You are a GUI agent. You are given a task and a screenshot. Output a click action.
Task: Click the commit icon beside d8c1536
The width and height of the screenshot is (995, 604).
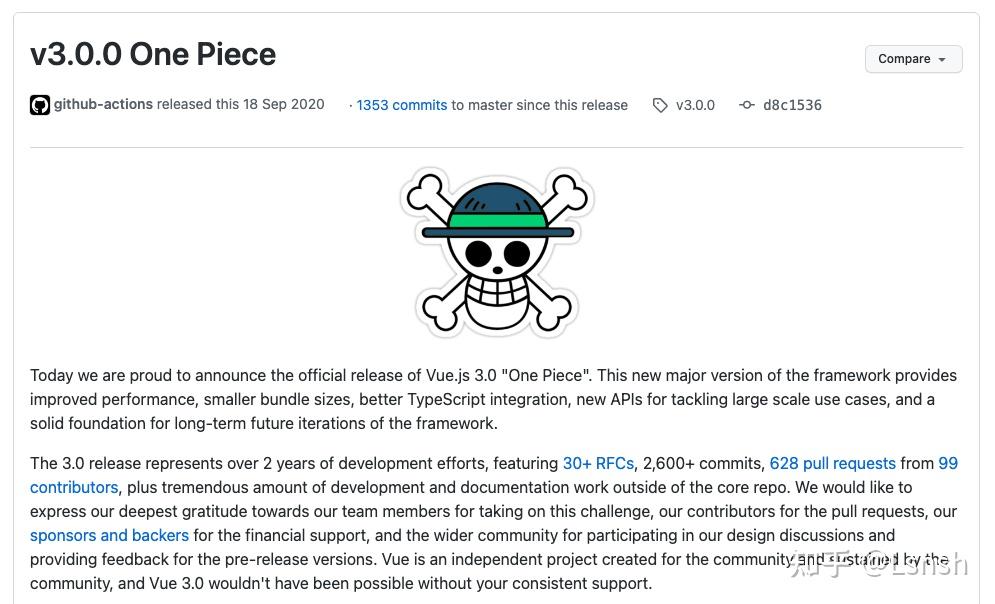tap(747, 105)
